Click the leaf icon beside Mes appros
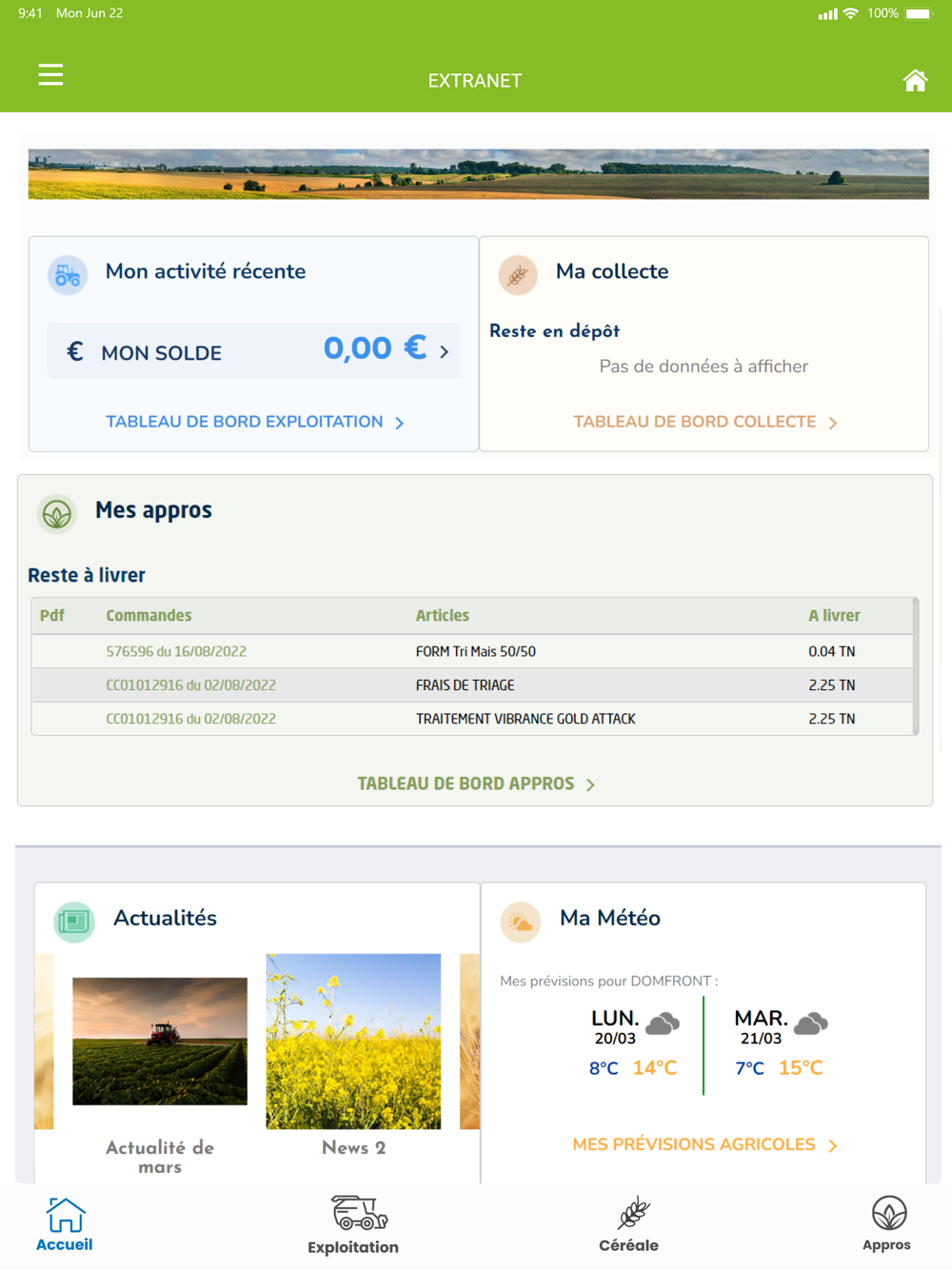The image size is (952, 1270). pyautogui.click(x=57, y=514)
